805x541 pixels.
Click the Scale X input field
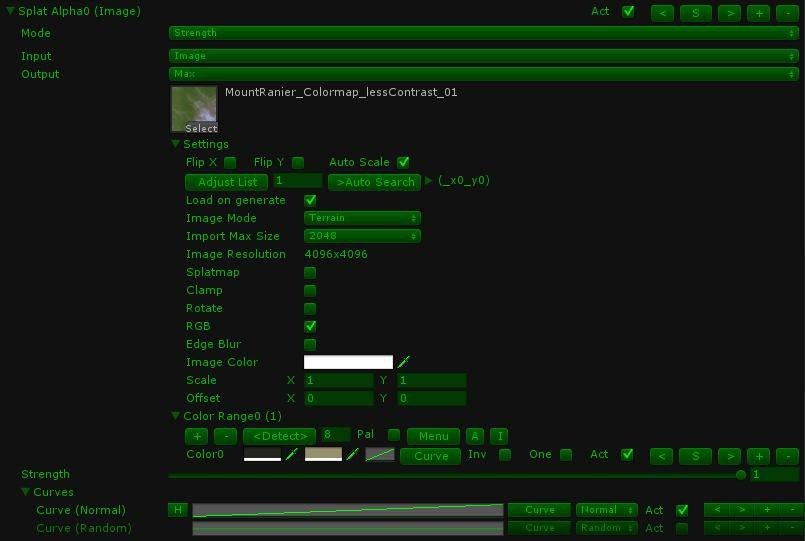click(x=339, y=380)
